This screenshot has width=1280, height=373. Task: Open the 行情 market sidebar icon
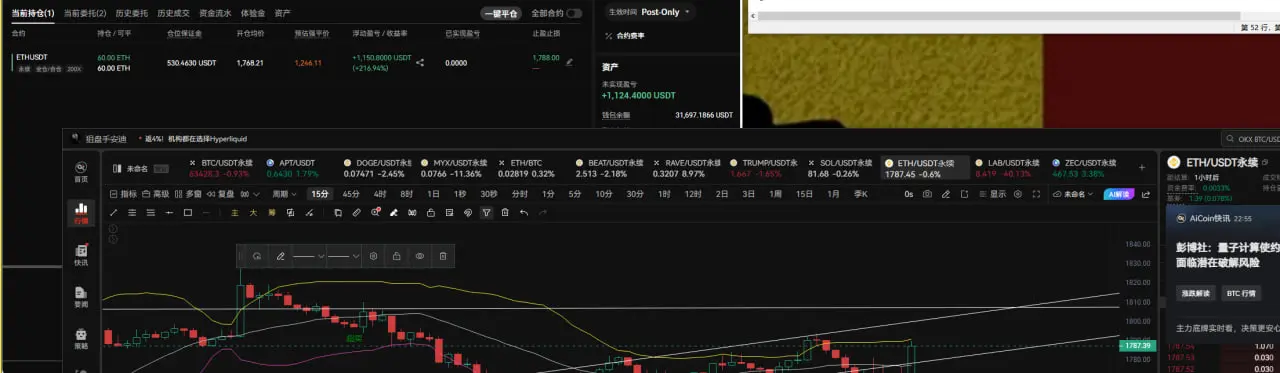pos(81,214)
